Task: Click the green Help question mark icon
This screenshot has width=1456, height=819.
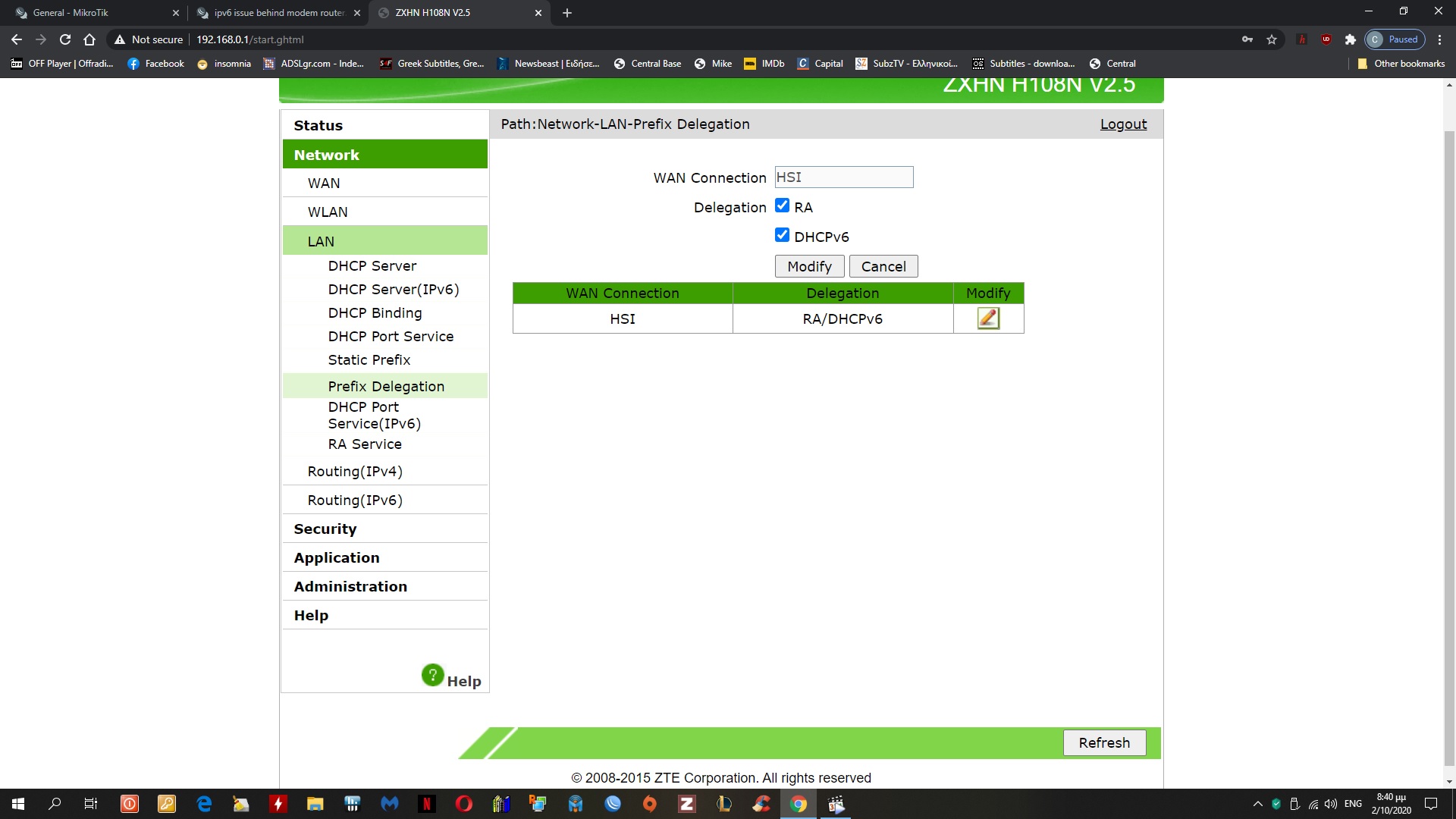Action: click(x=432, y=674)
